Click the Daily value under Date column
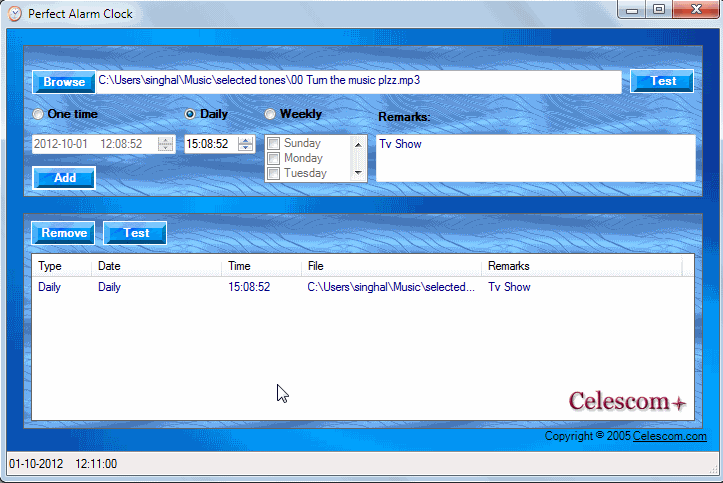Screen dimensions: 723x483 tap(109, 287)
